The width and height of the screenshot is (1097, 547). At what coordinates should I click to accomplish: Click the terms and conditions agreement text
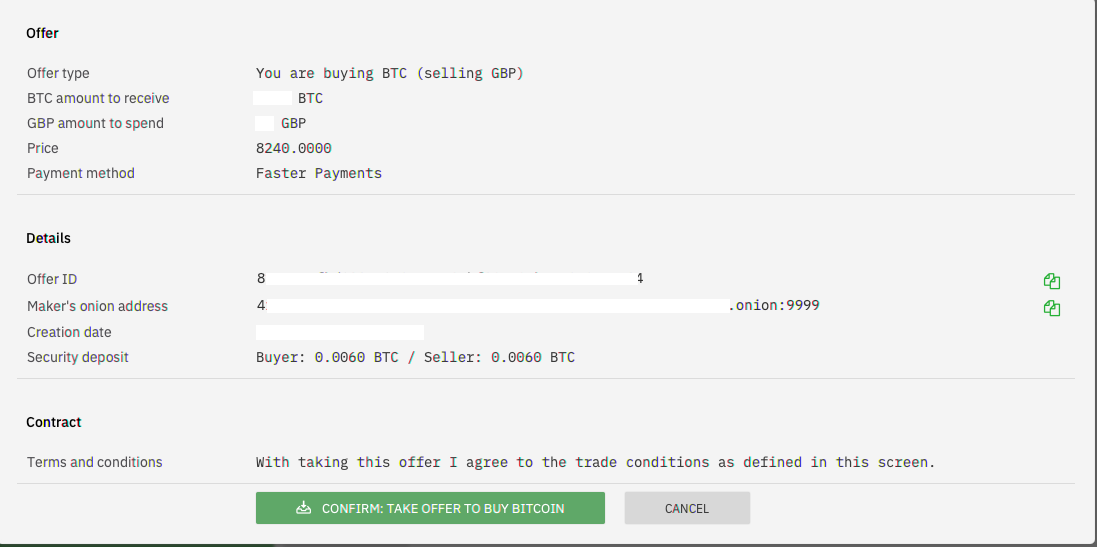[595, 462]
